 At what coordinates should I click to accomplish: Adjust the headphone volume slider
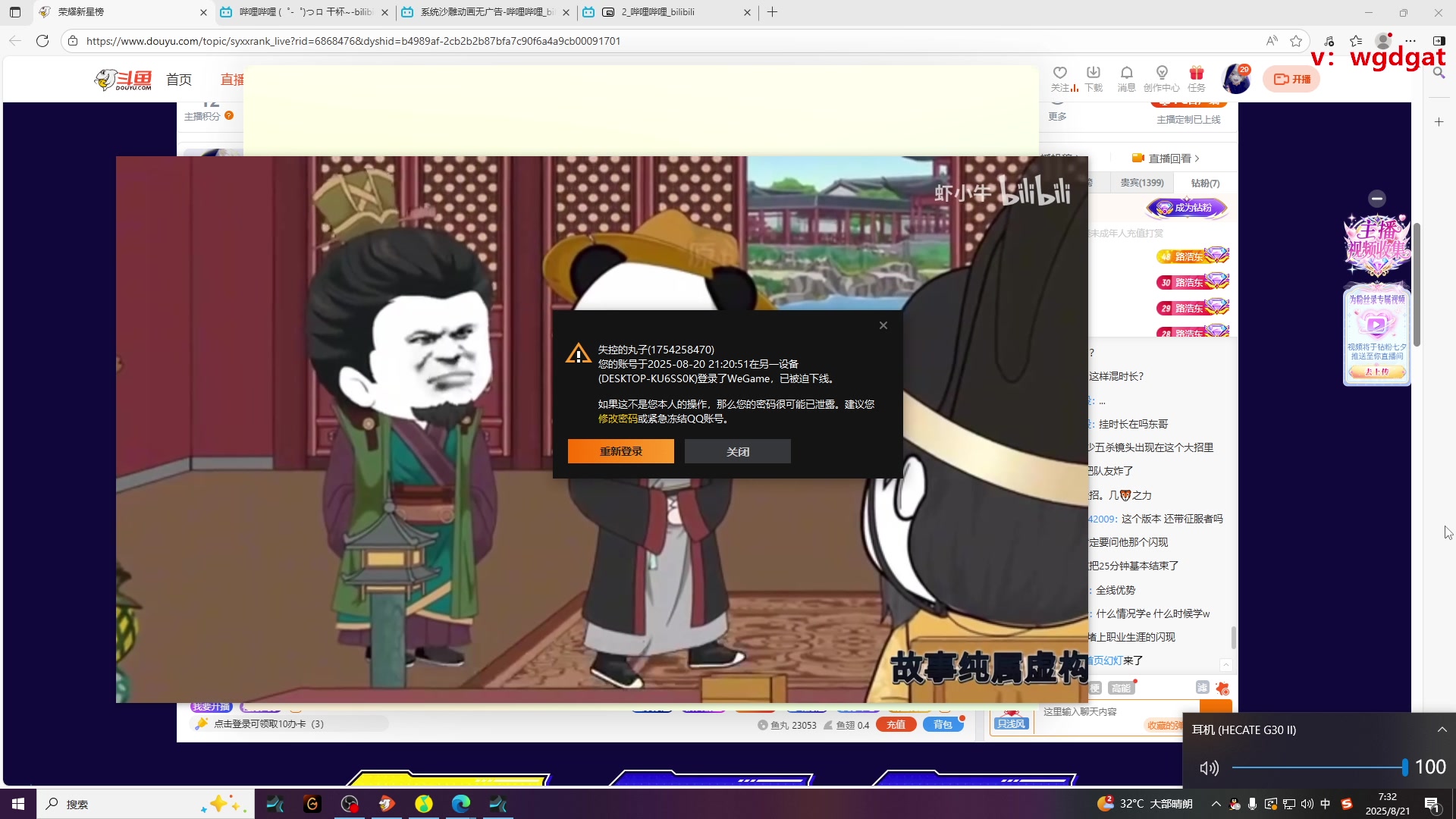click(x=1319, y=767)
